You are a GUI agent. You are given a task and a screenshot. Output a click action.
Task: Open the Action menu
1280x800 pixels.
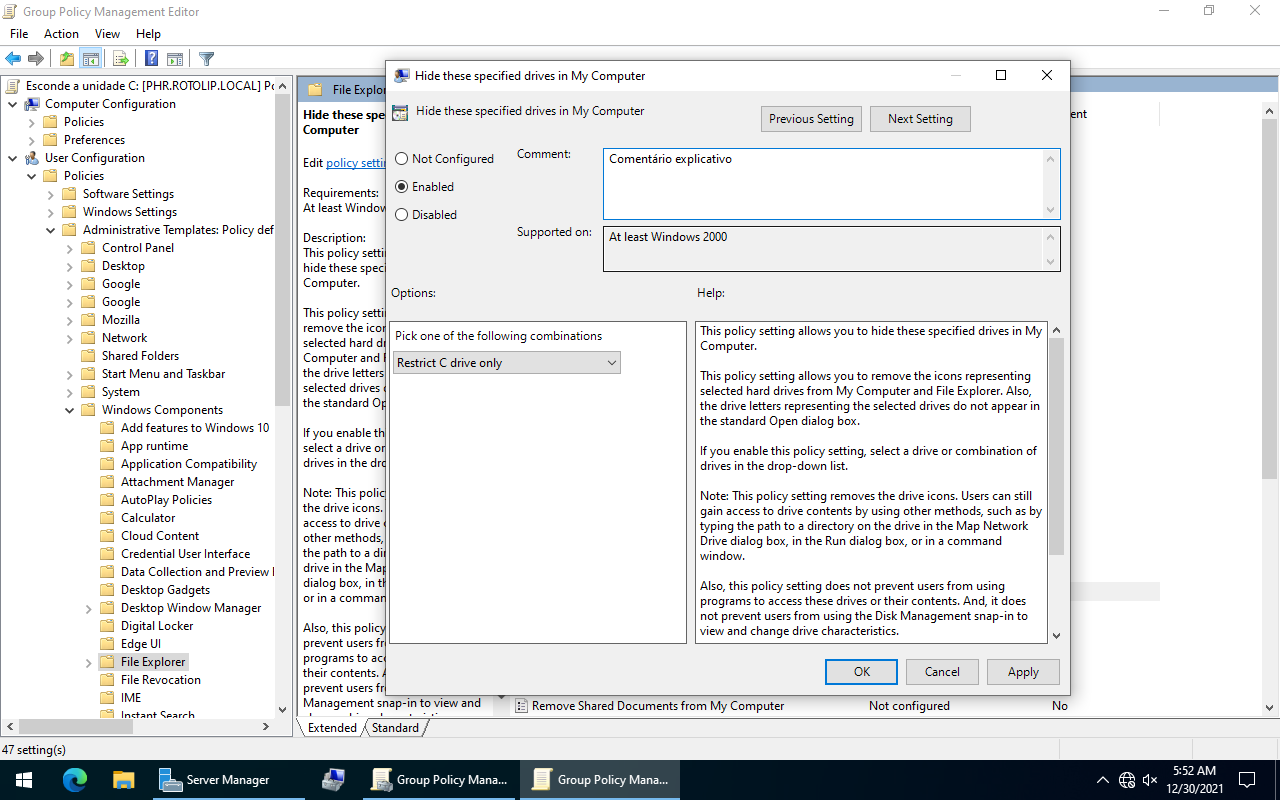pyautogui.click(x=61, y=33)
